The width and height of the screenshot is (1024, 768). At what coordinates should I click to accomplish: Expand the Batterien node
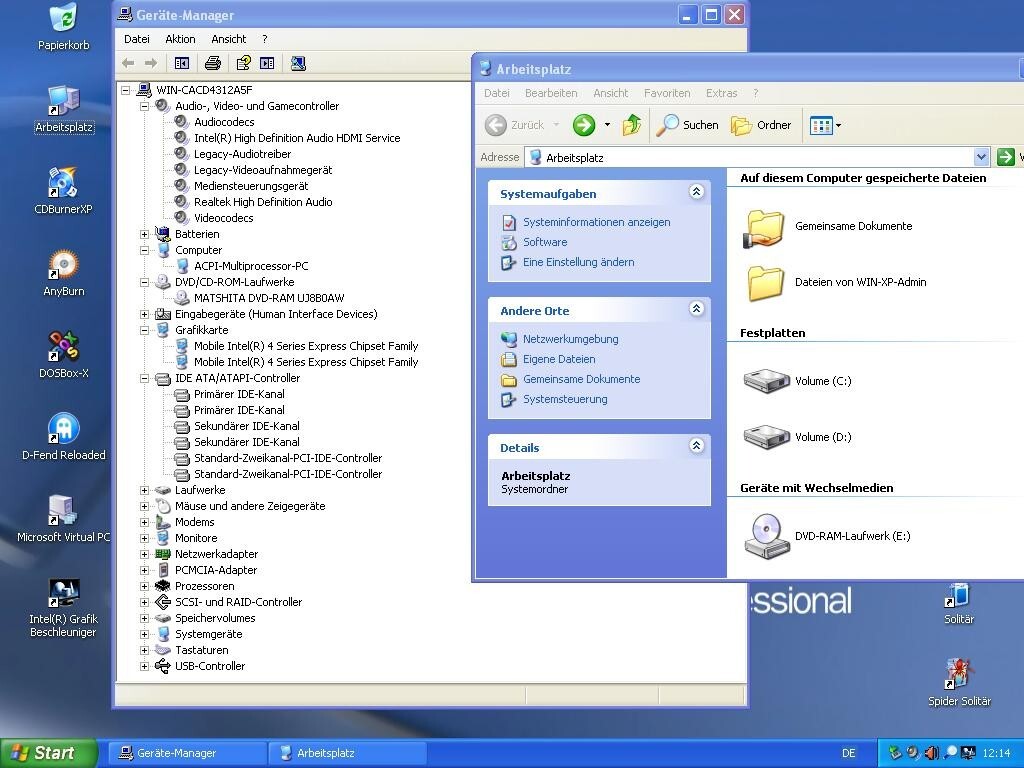[144, 234]
